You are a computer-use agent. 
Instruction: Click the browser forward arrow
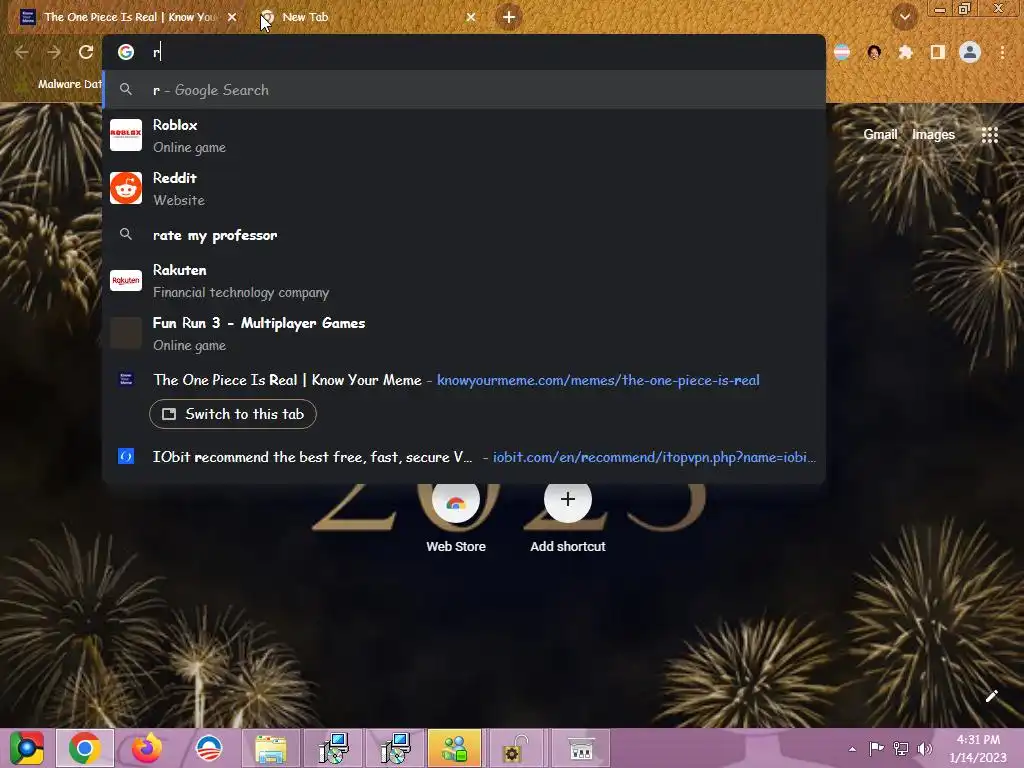(54, 52)
